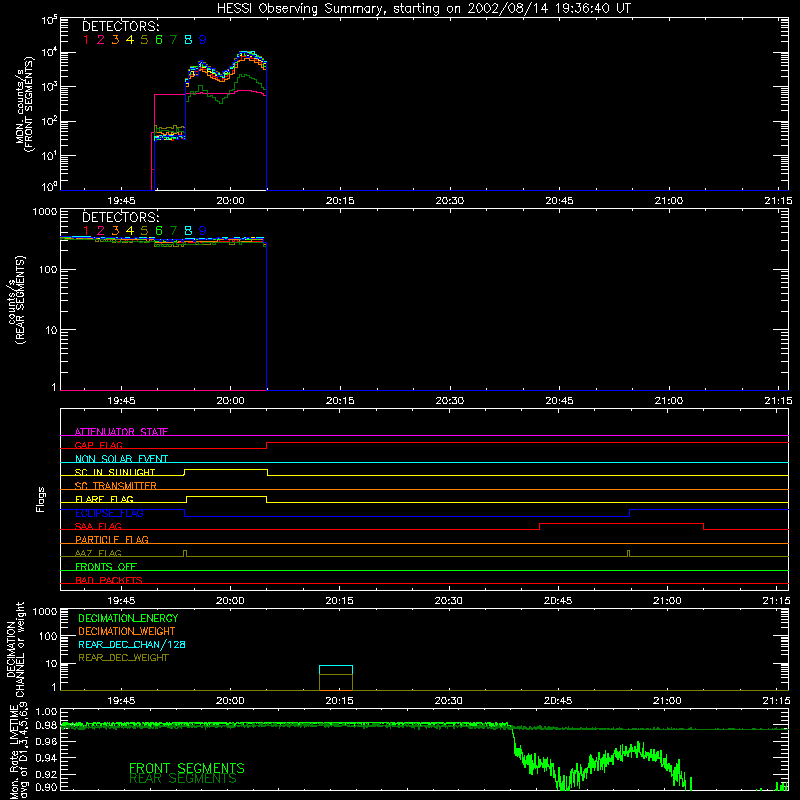Viewport: 800px width, 800px height.
Task: Click the 20:00 tick label under front segments plot
Action: tap(231, 201)
